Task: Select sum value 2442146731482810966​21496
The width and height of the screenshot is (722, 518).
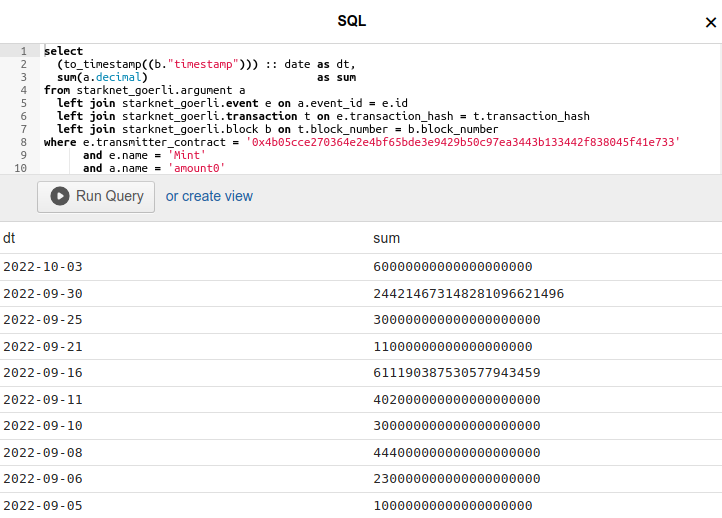Action: 468,293
